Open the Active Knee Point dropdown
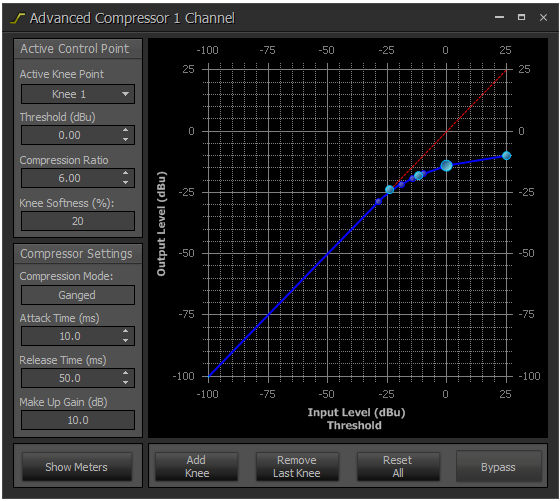Screen dimensions: 560x501 pos(78,94)
